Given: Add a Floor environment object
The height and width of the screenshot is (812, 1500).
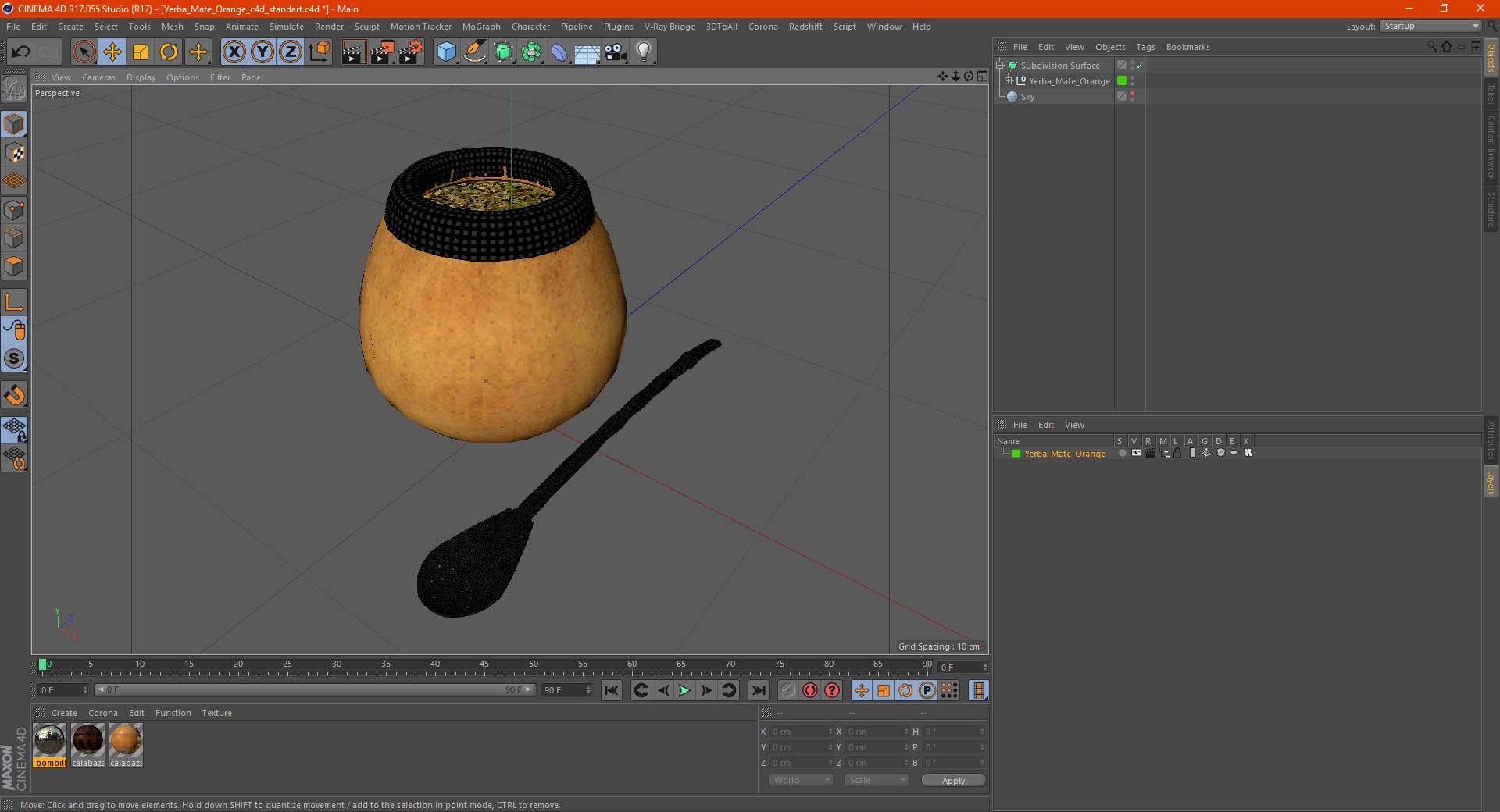Looking at the screenshot, I should pos(587,52).
